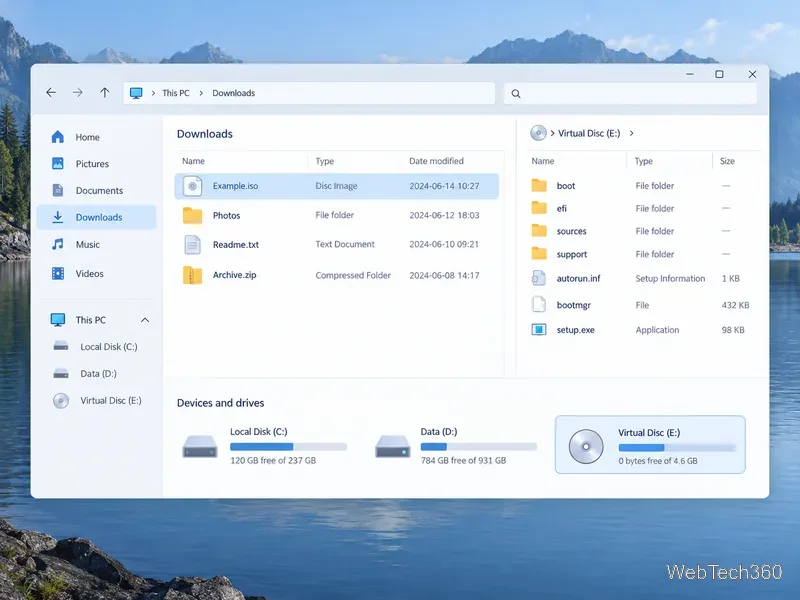800x600 pixels.
Task: Select the efi folder row
Action: click(x=643, y=208)
